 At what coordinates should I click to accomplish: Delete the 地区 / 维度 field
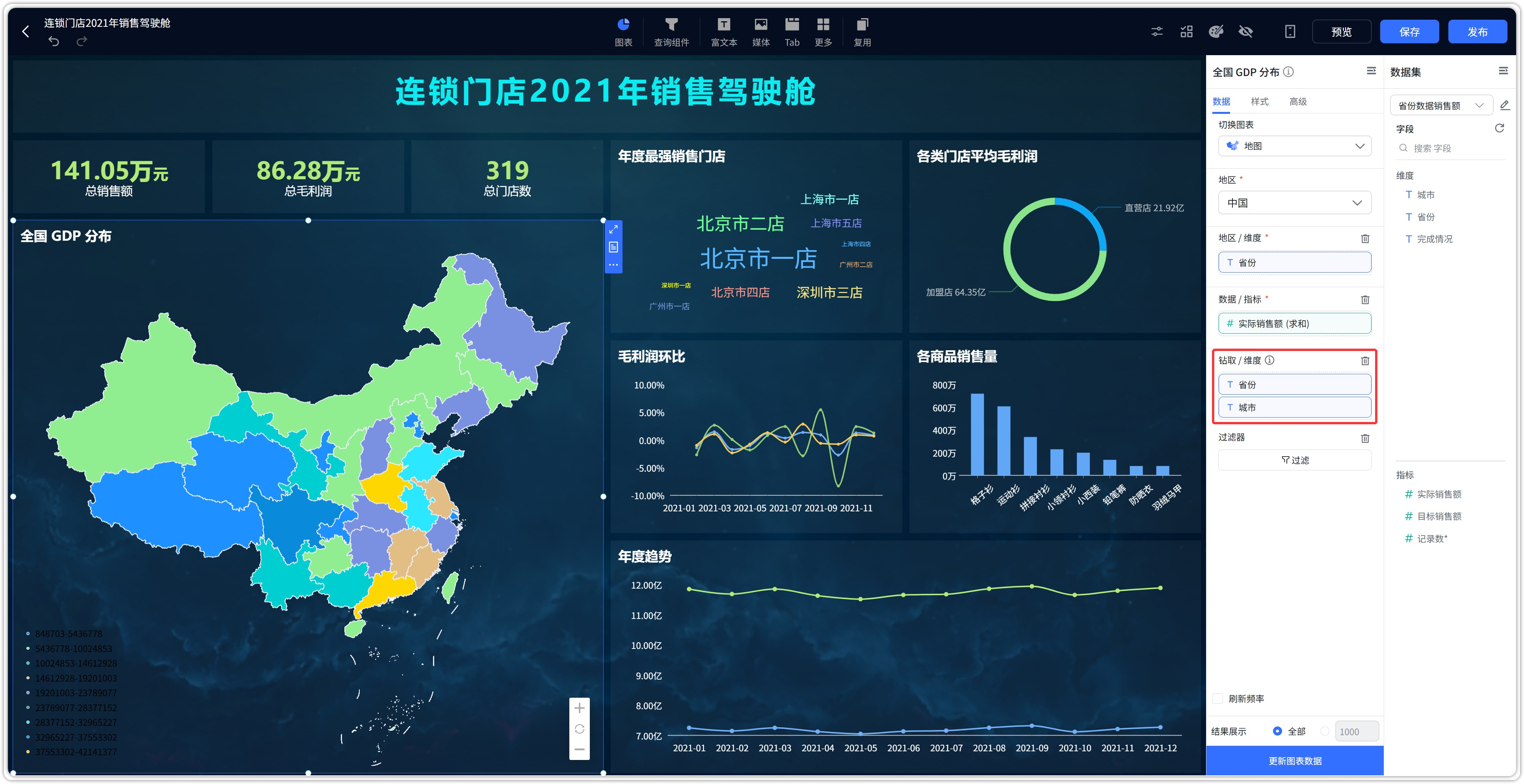pos(1365,238)
